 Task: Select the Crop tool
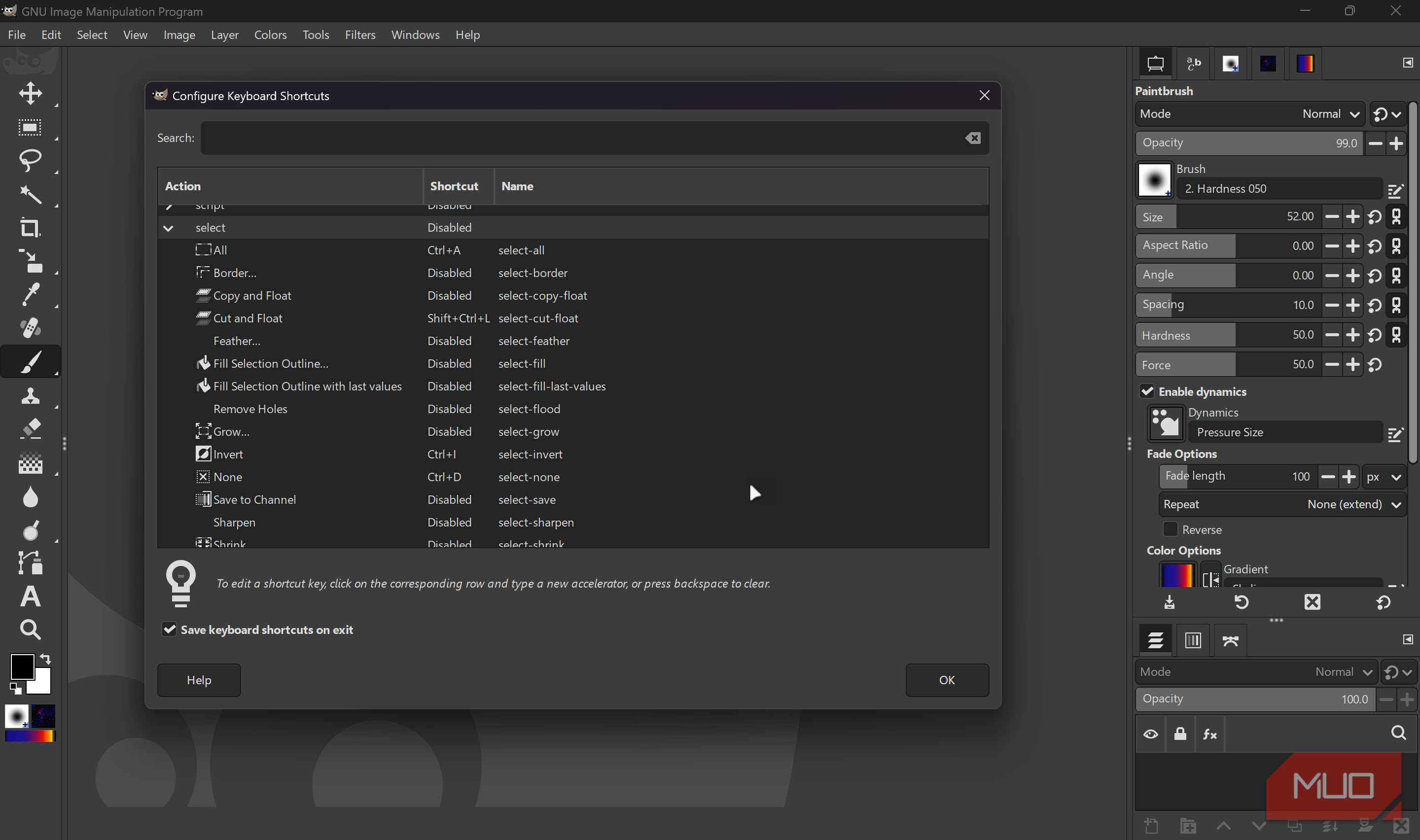(x=30, y=228)
